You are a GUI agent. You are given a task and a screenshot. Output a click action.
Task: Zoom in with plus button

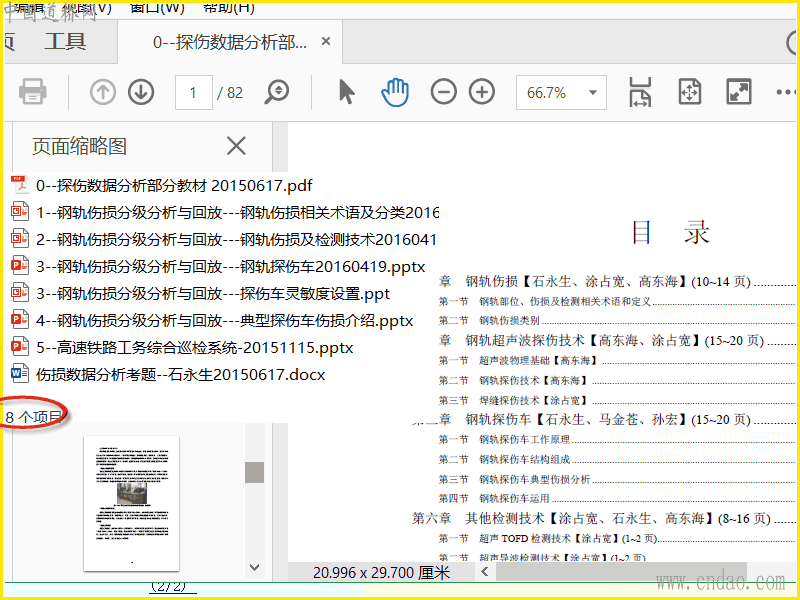(482, 92)
